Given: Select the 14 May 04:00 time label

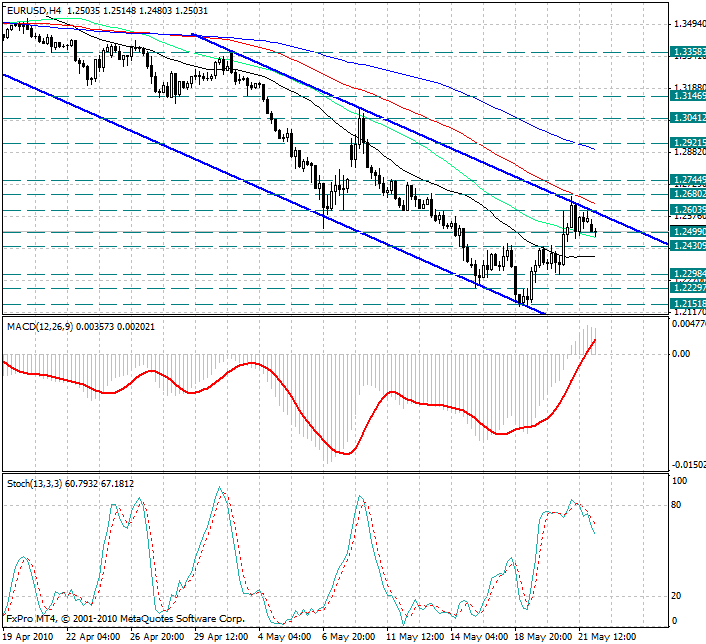Looking at the screenshot, I should (x=479, y=637).
